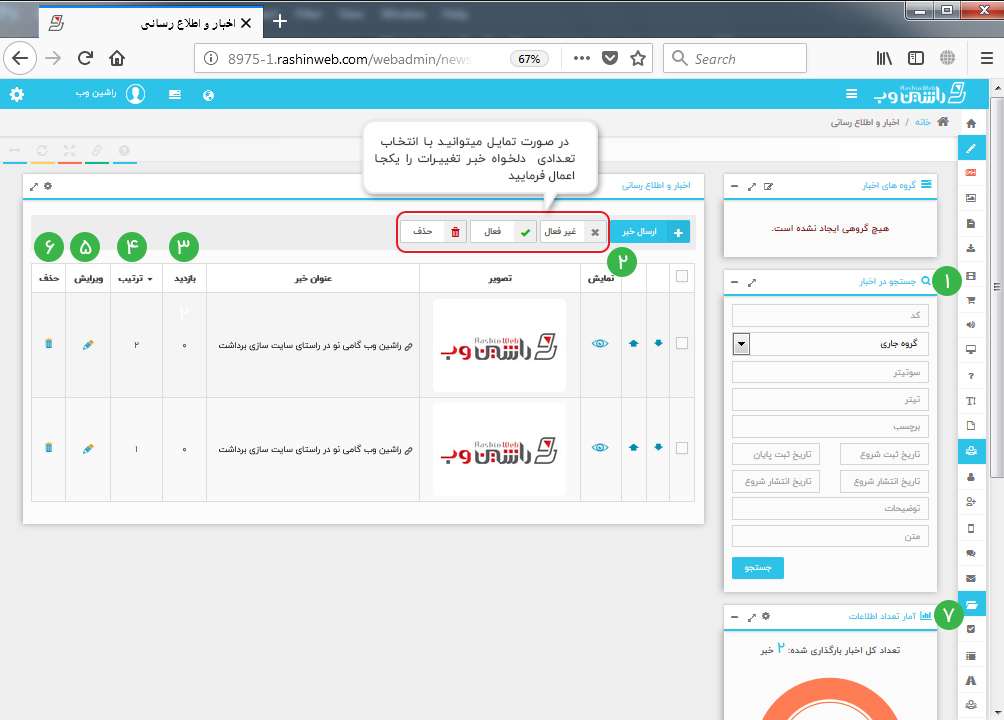This screenshot has width=1004, height=720.
Task: Open a new browser tab
Action: pos(280,22)
